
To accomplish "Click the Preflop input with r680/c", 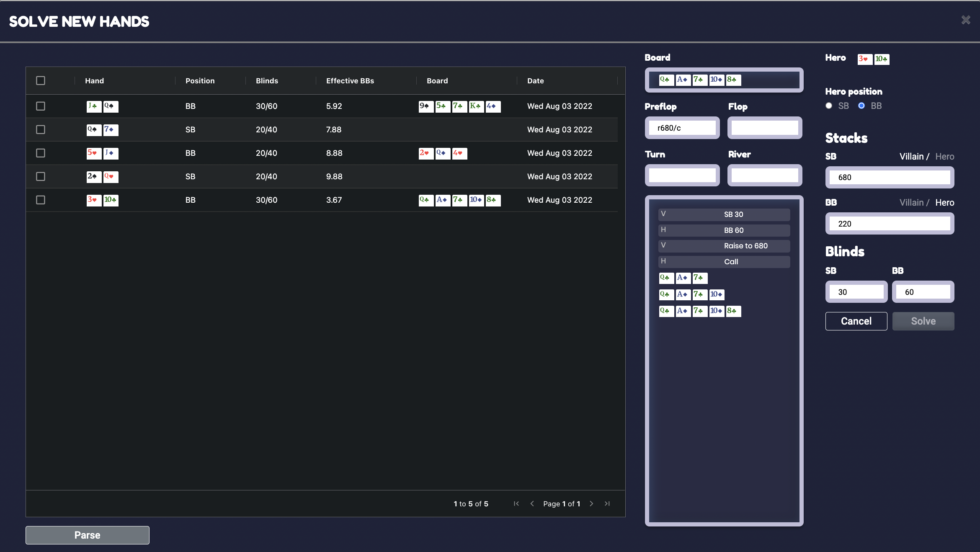I will pyautogui.click(x=682, y=128).
